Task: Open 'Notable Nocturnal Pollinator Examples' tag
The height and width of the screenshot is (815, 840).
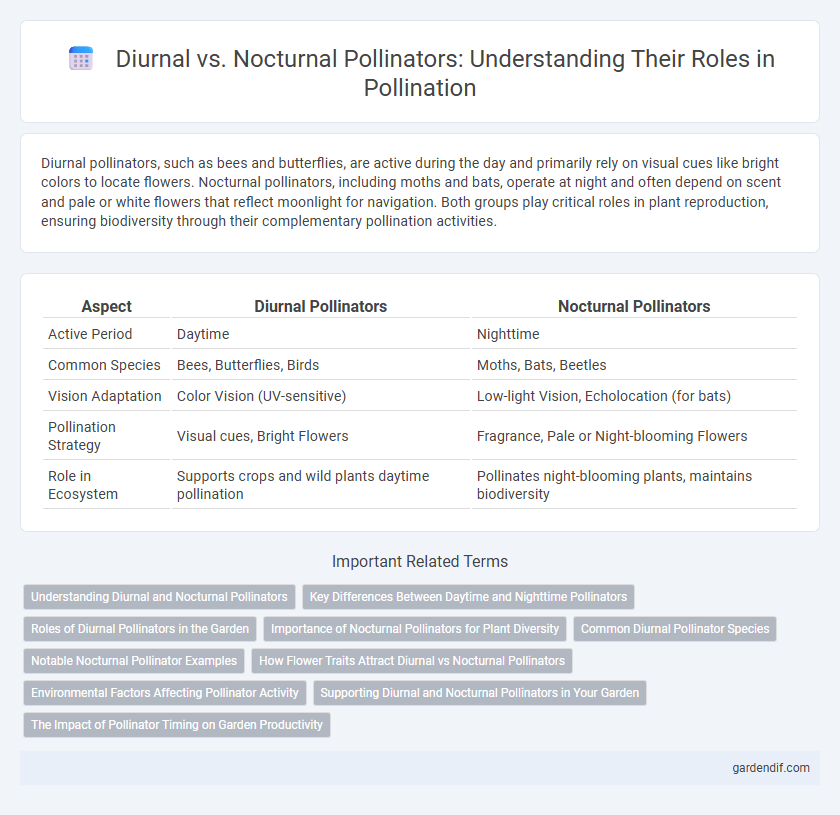Action: click(x=134, y=661)
